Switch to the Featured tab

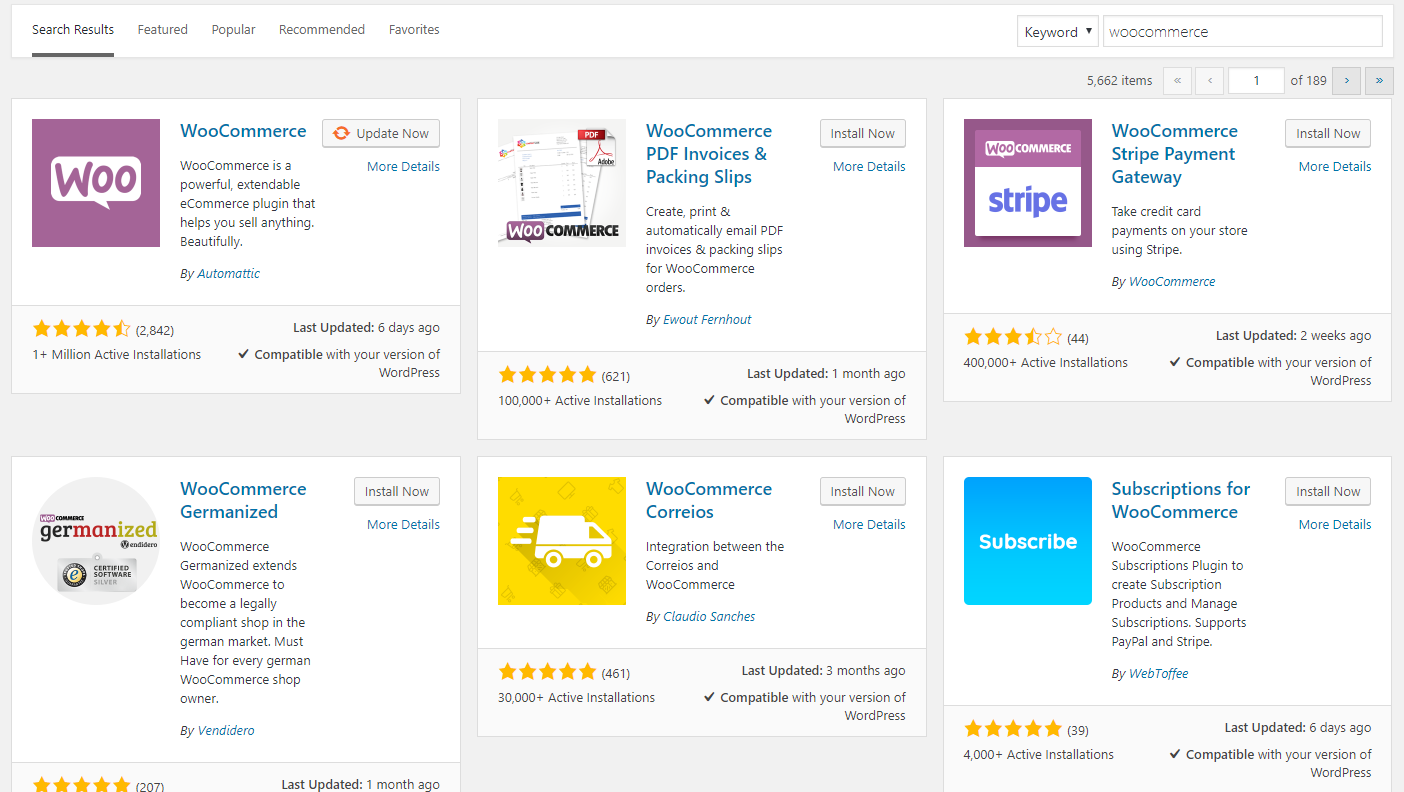[162, 29]
